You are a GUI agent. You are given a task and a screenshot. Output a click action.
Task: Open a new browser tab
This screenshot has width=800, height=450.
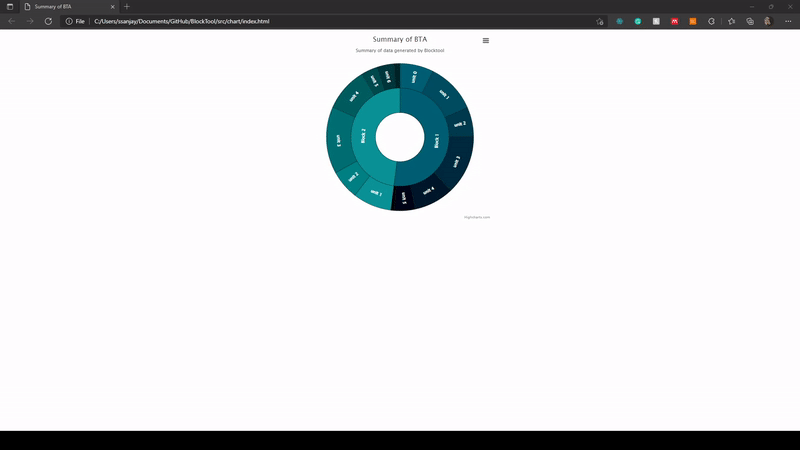click(x=127, y=7)
